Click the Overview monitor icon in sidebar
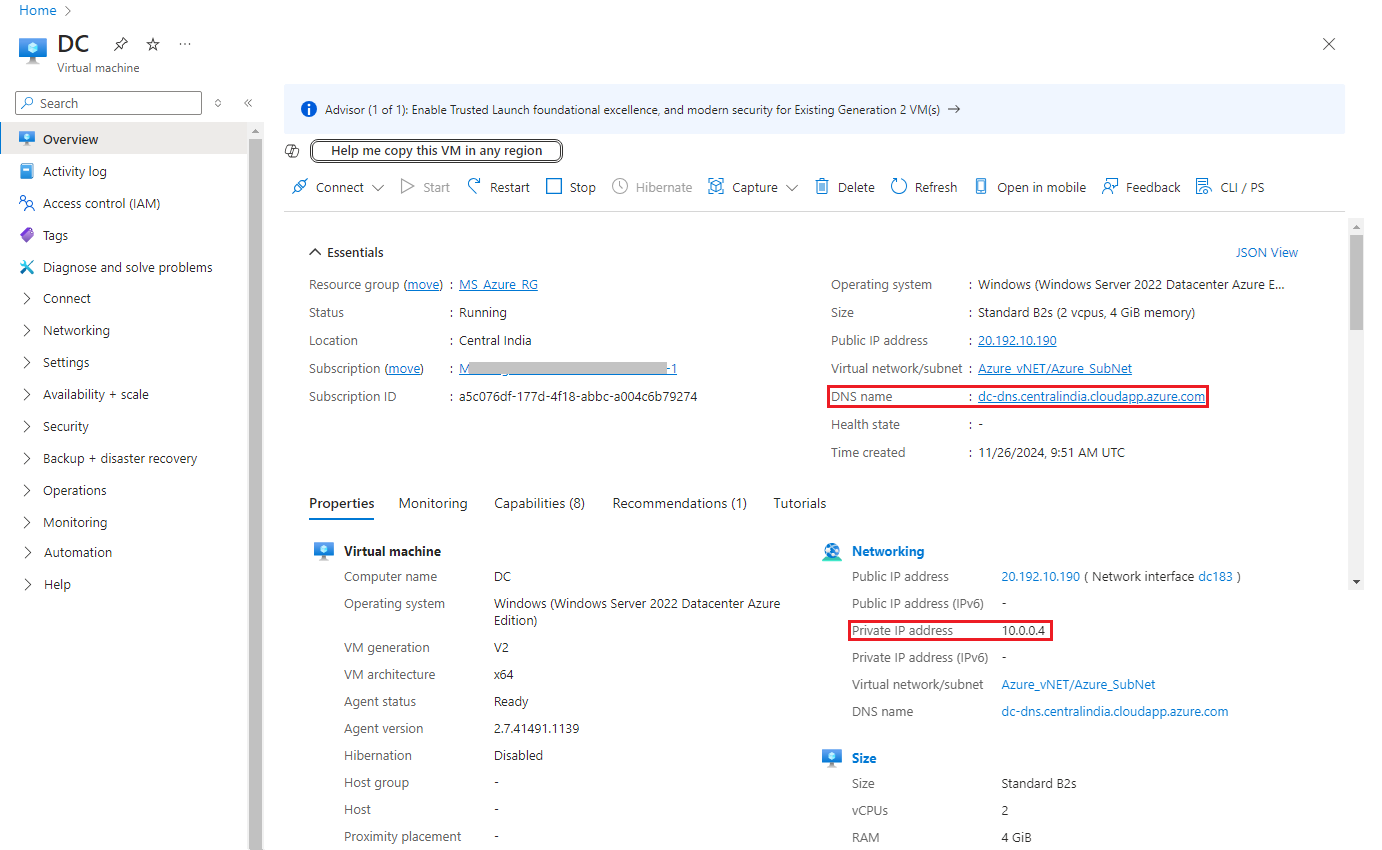 tap(27, 139)
